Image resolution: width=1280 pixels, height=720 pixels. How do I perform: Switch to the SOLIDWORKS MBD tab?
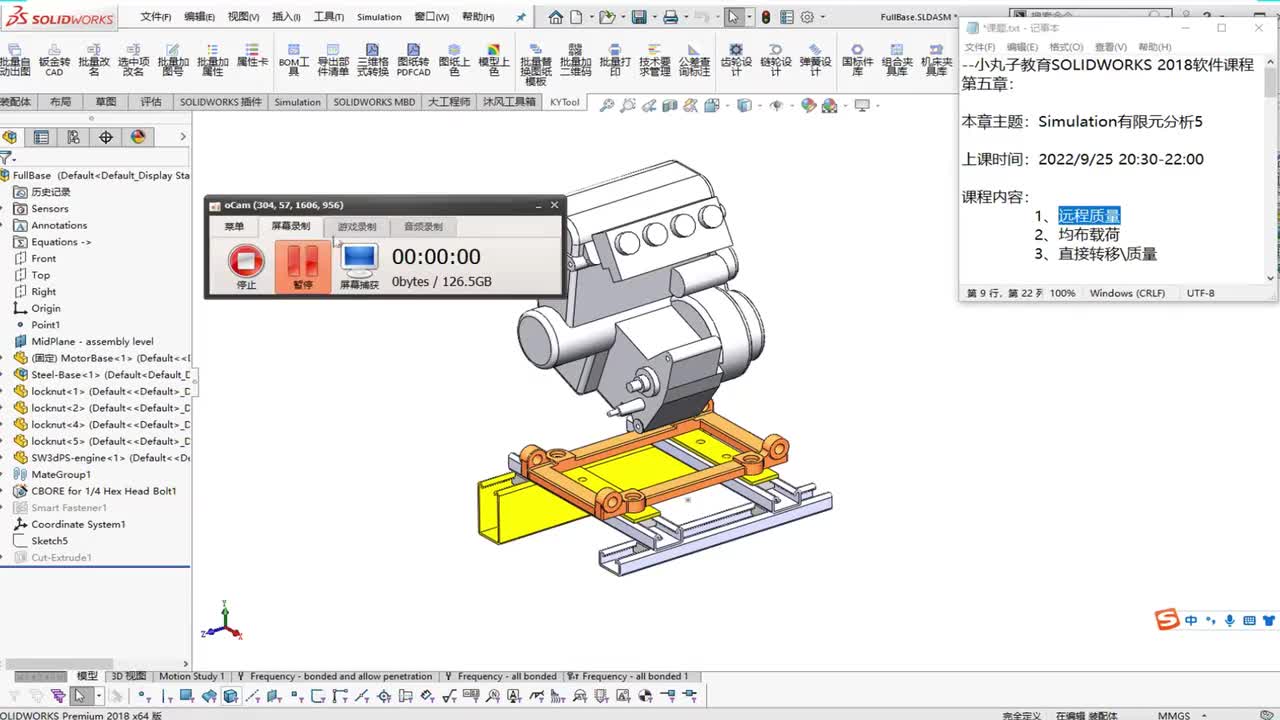(x=374, y=102)
